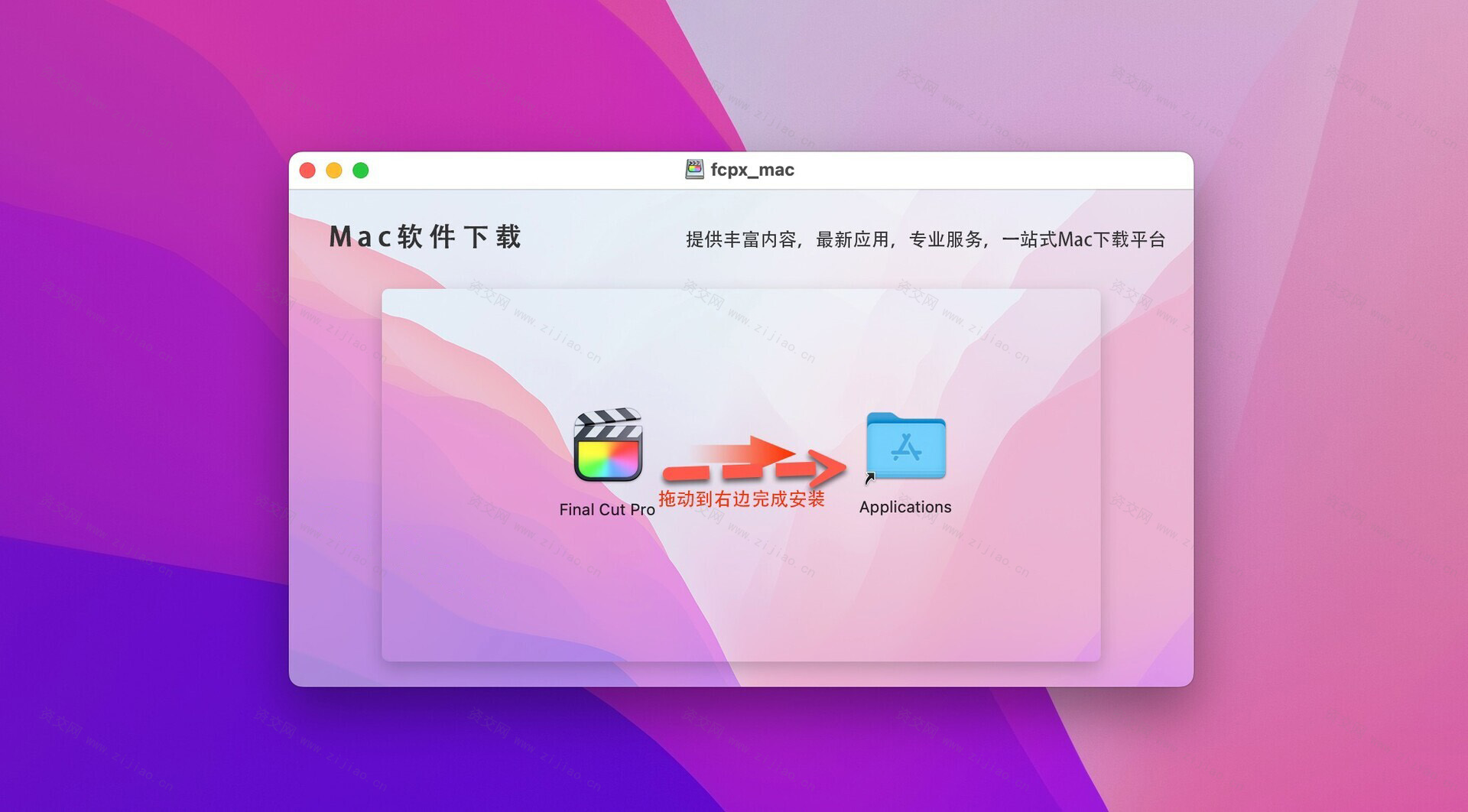The width and height of the screenshot is (1468, 812).
Task: Minimize the fcpx_mac window
Action: 334,171
